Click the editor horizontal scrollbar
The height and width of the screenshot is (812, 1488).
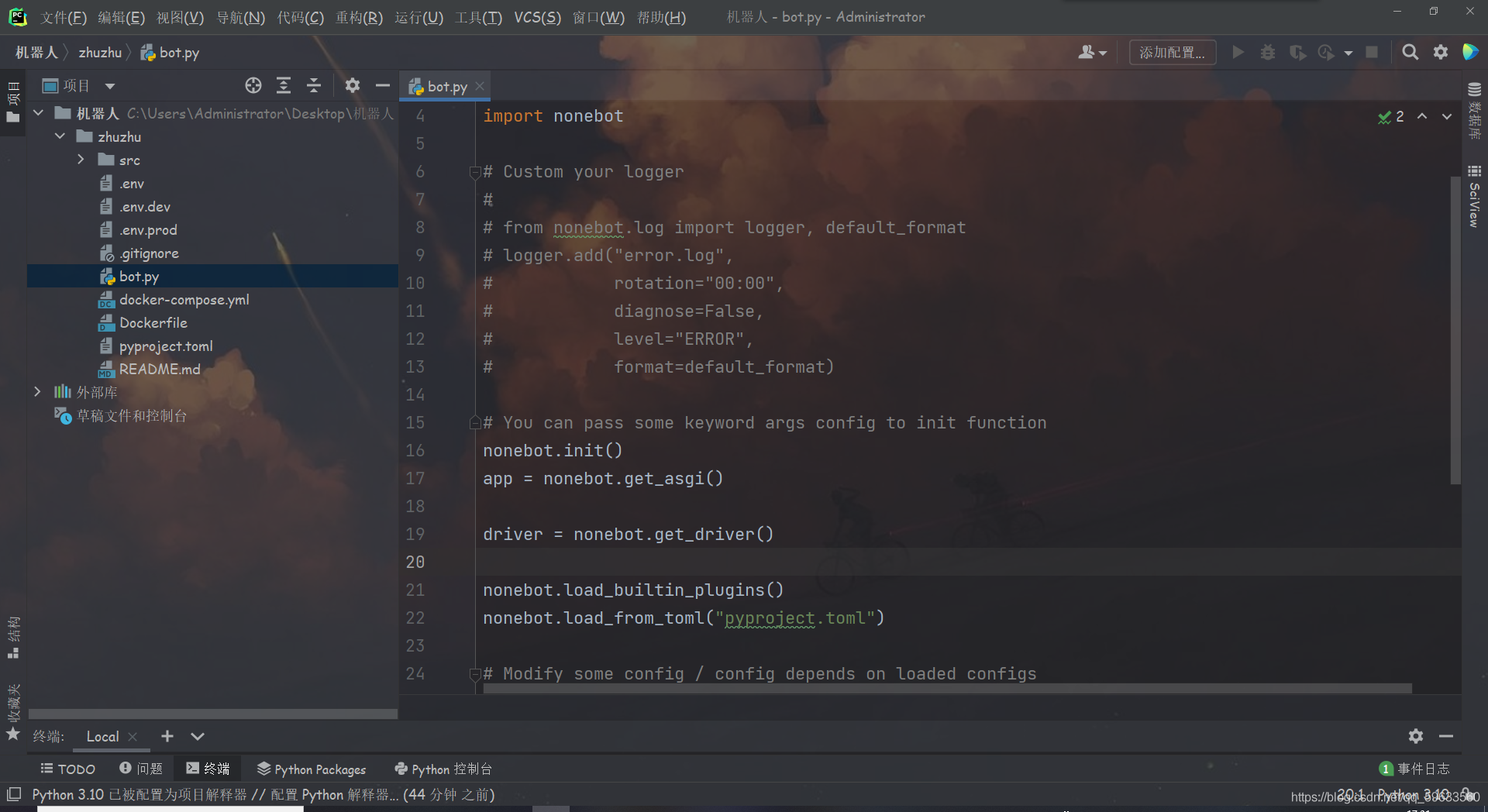(x=947, y=688)
